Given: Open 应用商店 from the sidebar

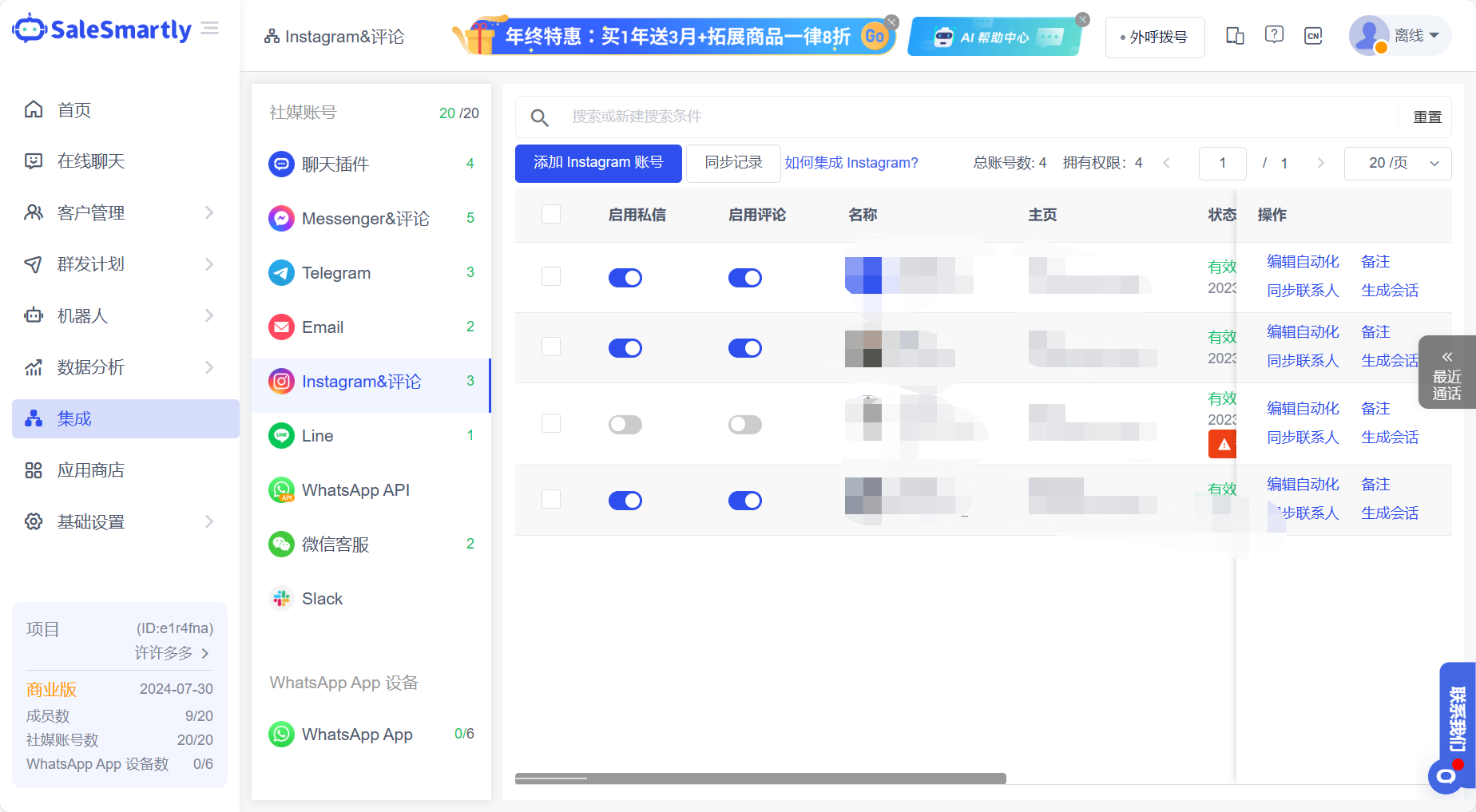Looking at the screenshot, I should point(91,470).
